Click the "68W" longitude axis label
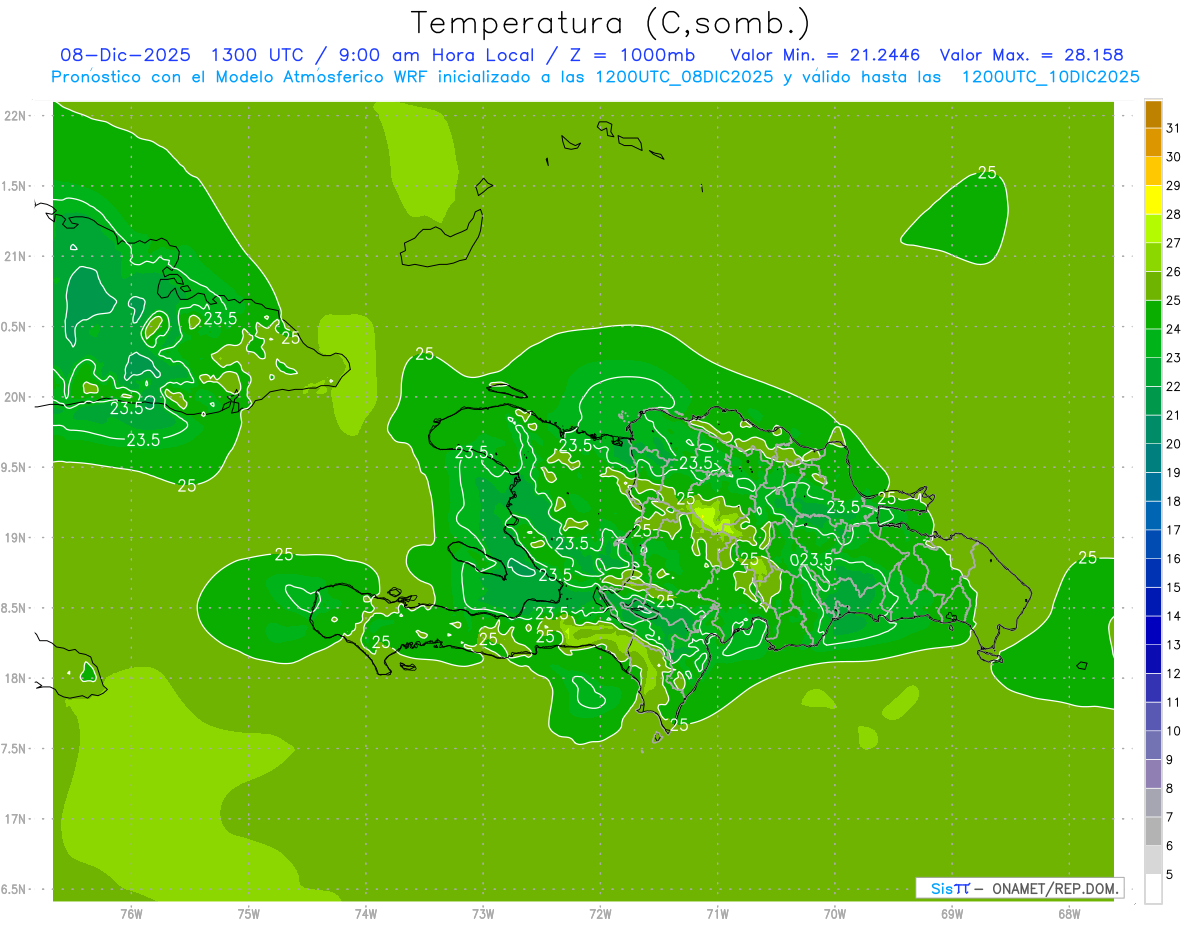 pos(1069,913)
